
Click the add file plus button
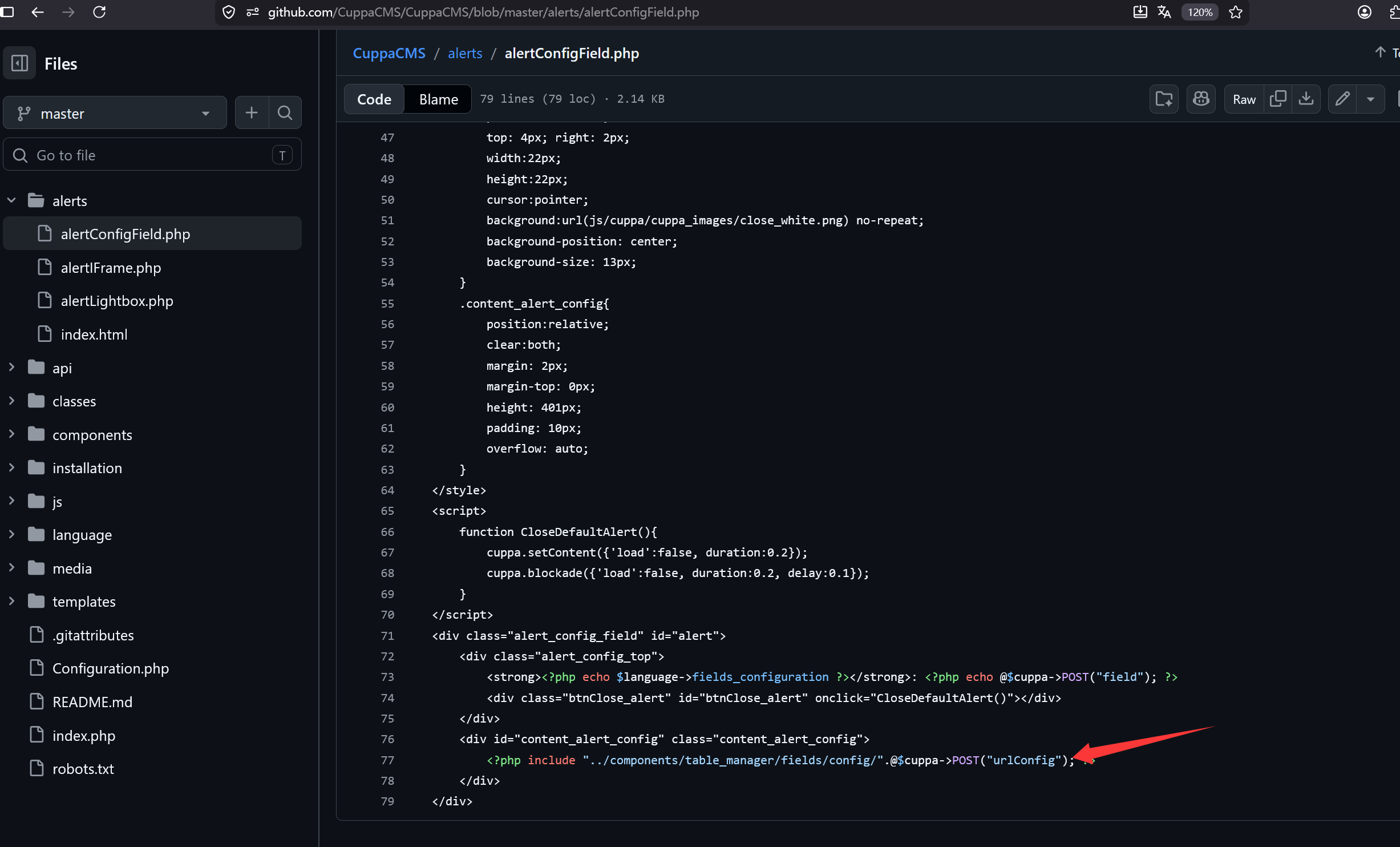click(x=252, y=113)
